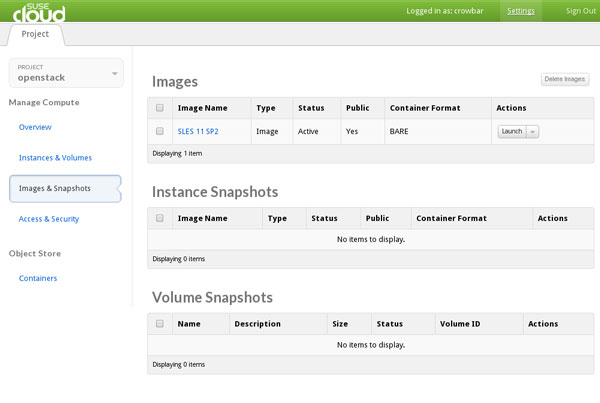Open the SLES 11 SP2 image link
This screenshot has width=600, height=403.
pyautogui.click(x=198, y=131)
